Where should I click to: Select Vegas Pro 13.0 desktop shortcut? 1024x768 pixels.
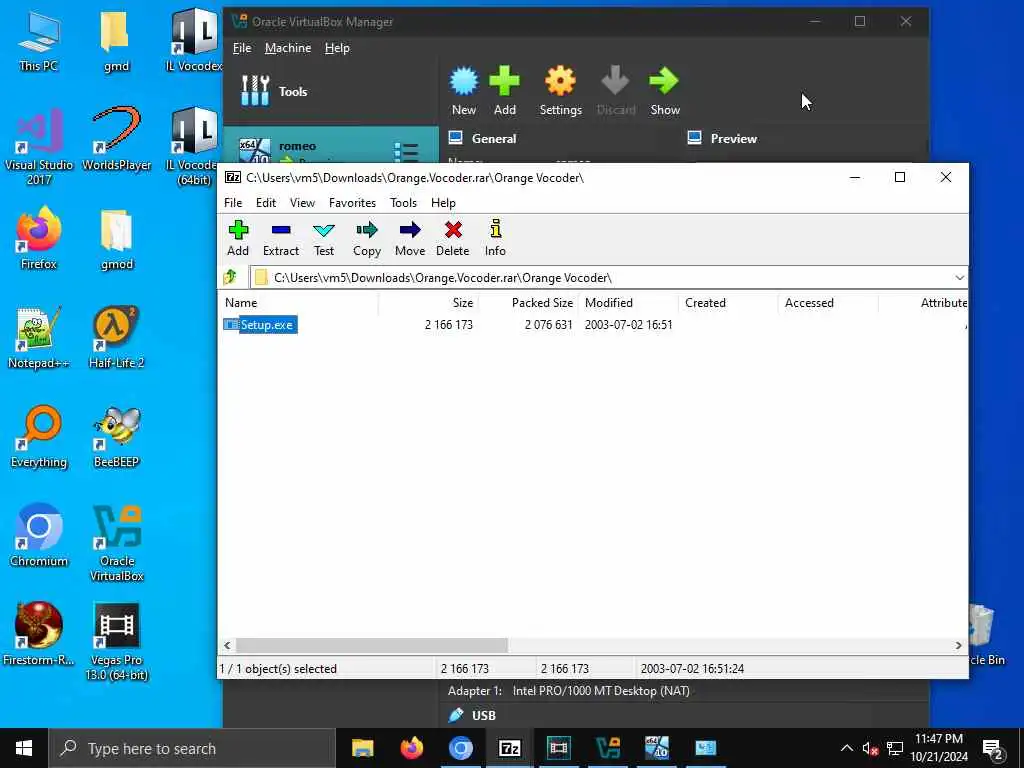(x=116, y=642)
